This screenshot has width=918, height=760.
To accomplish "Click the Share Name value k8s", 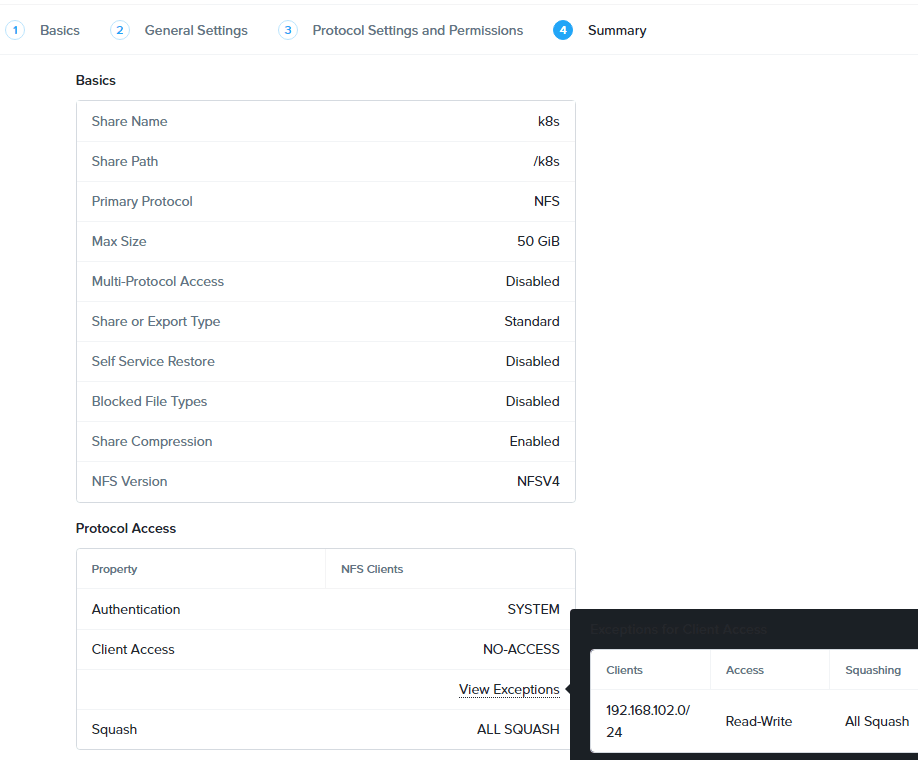I will (548, 121).
